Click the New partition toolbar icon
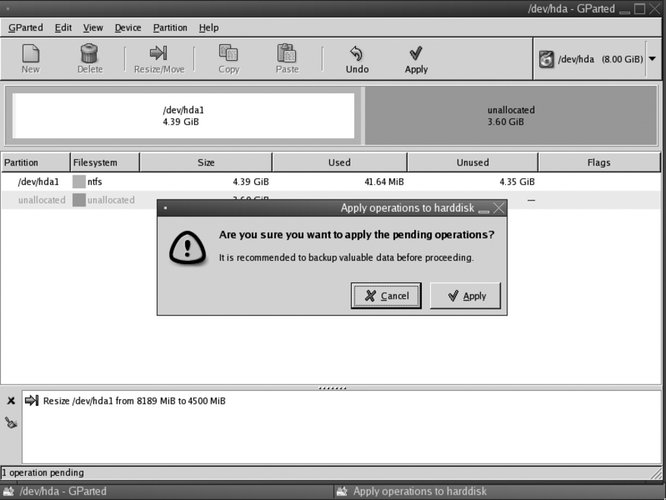This screenshot has width=666, height=500. 30,58
